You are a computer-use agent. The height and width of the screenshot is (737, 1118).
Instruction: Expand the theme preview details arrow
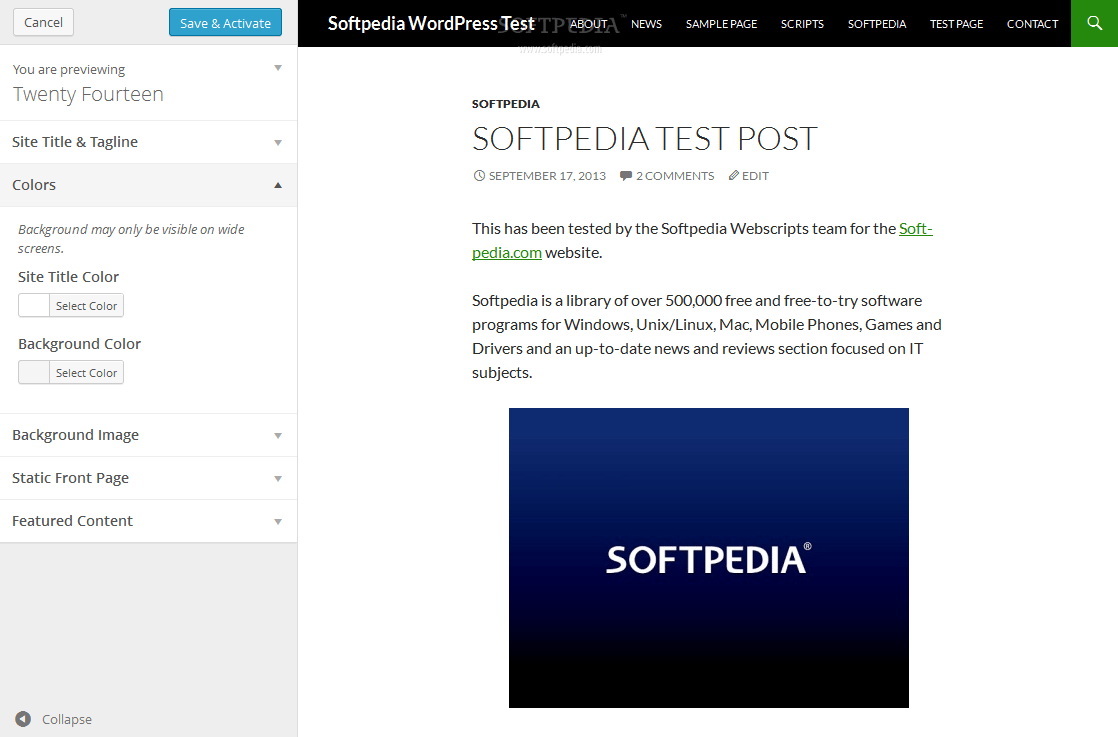[x=278, y=68]
